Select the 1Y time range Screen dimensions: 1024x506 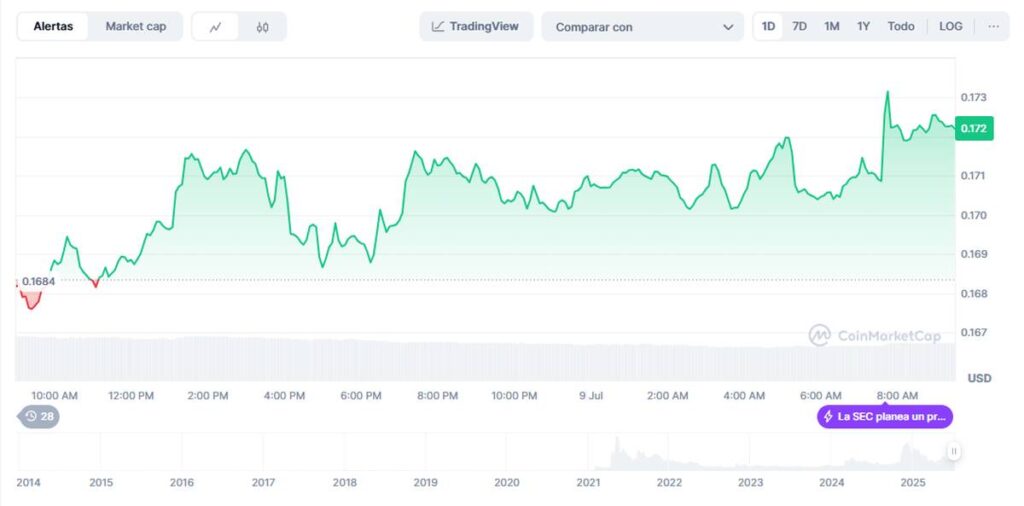pyautogui.click(x=863, y=27)
